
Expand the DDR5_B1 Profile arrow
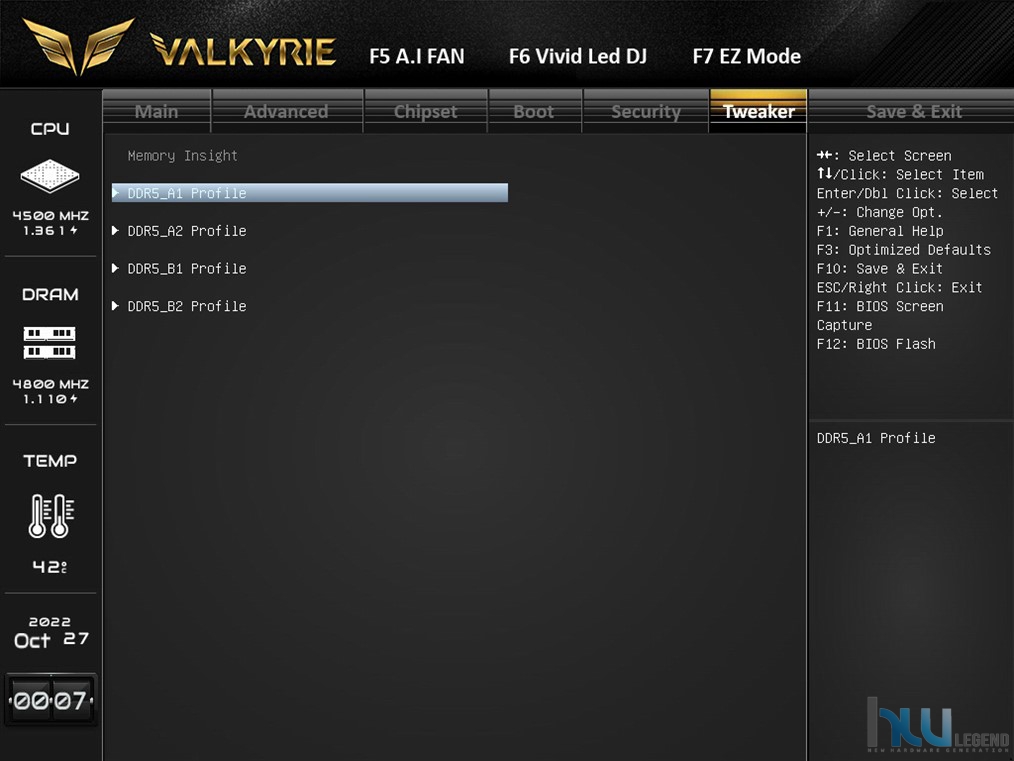[x=116, y=268]
